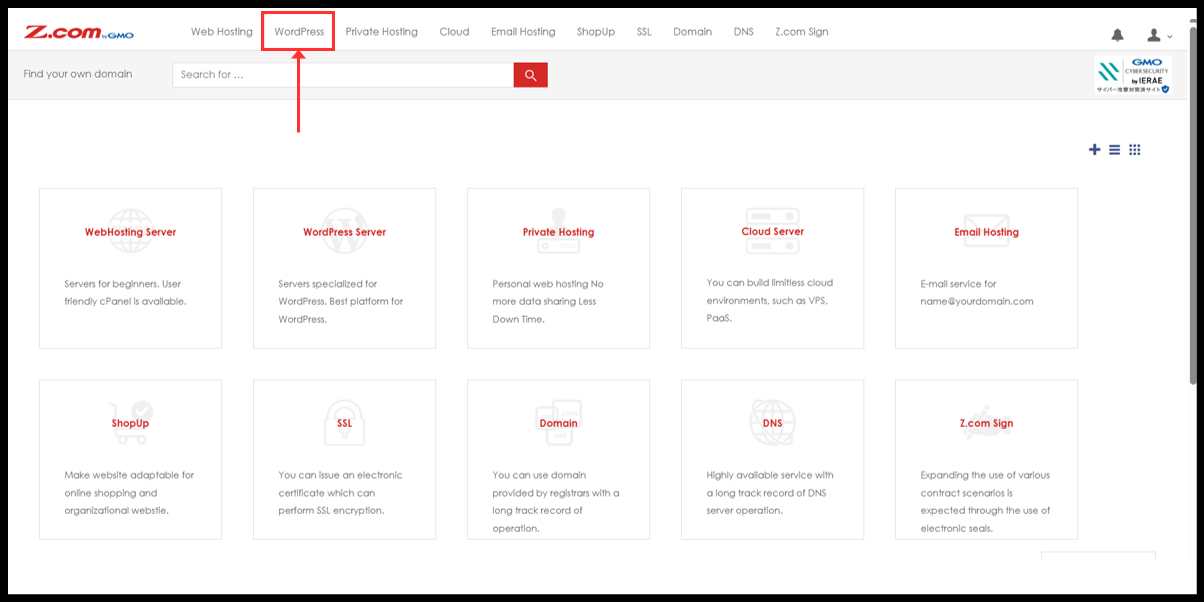Open the Private Hosting card title
Viewport: 1204px width, 602px height.
(558, 232)
